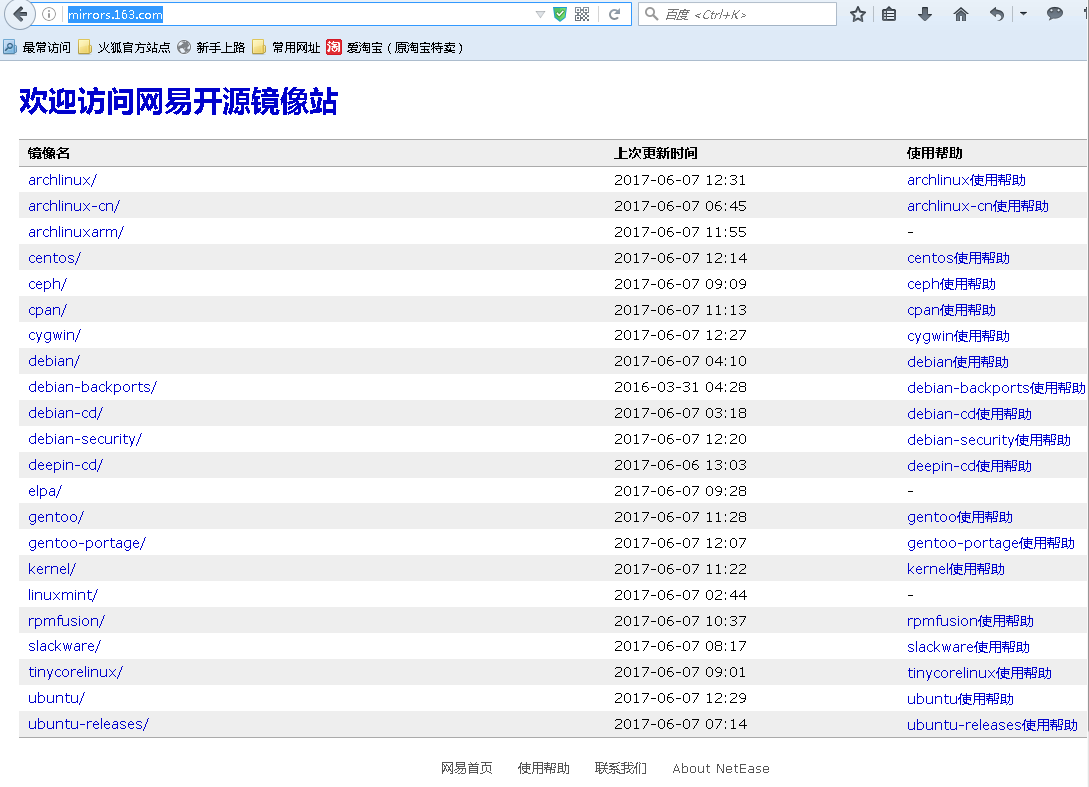Click the browser back arrow button
The image size is (1089, 787).
(x=20, y=13)
